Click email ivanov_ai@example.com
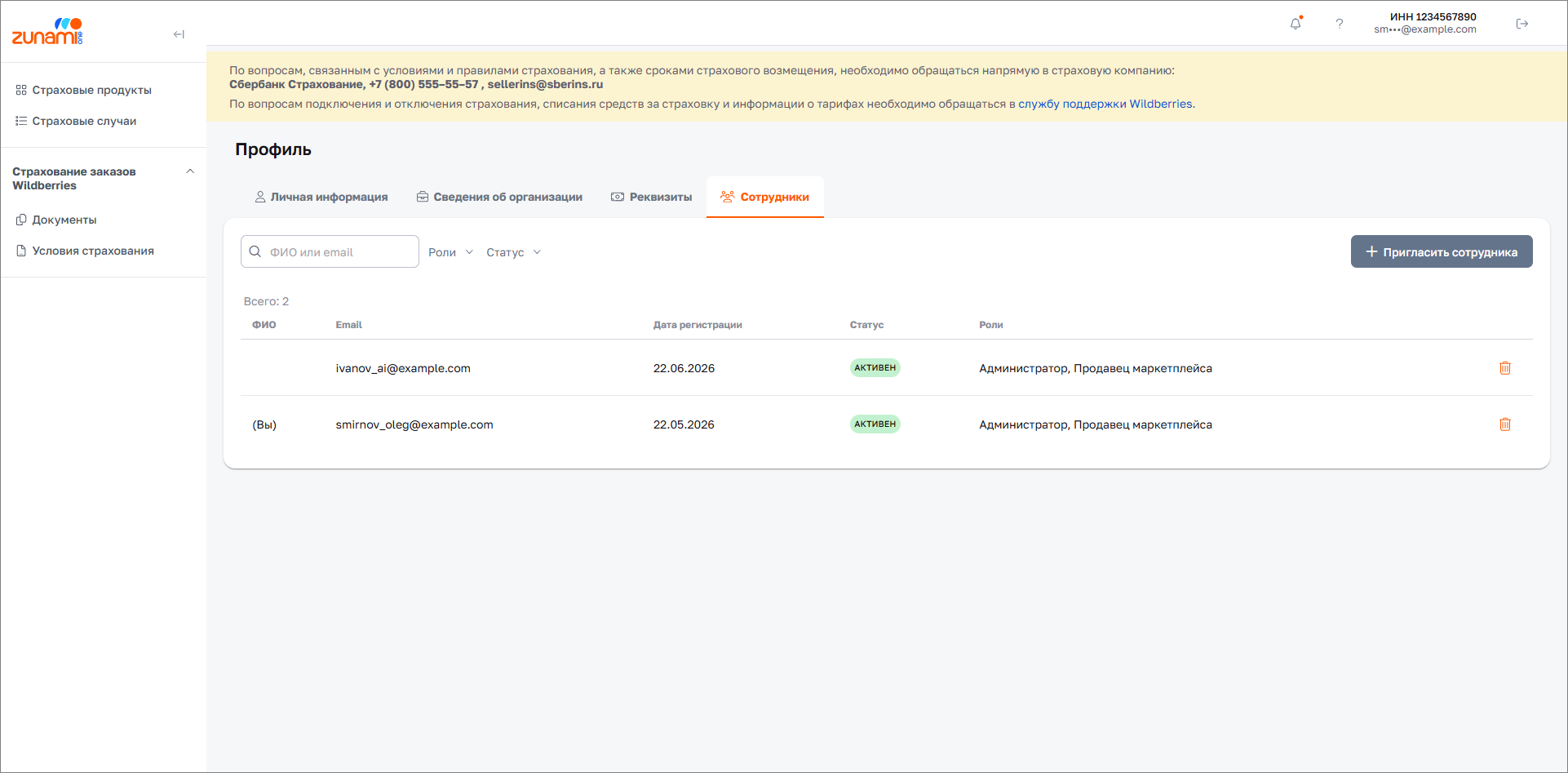1568x773 pixels. point(403,368)
